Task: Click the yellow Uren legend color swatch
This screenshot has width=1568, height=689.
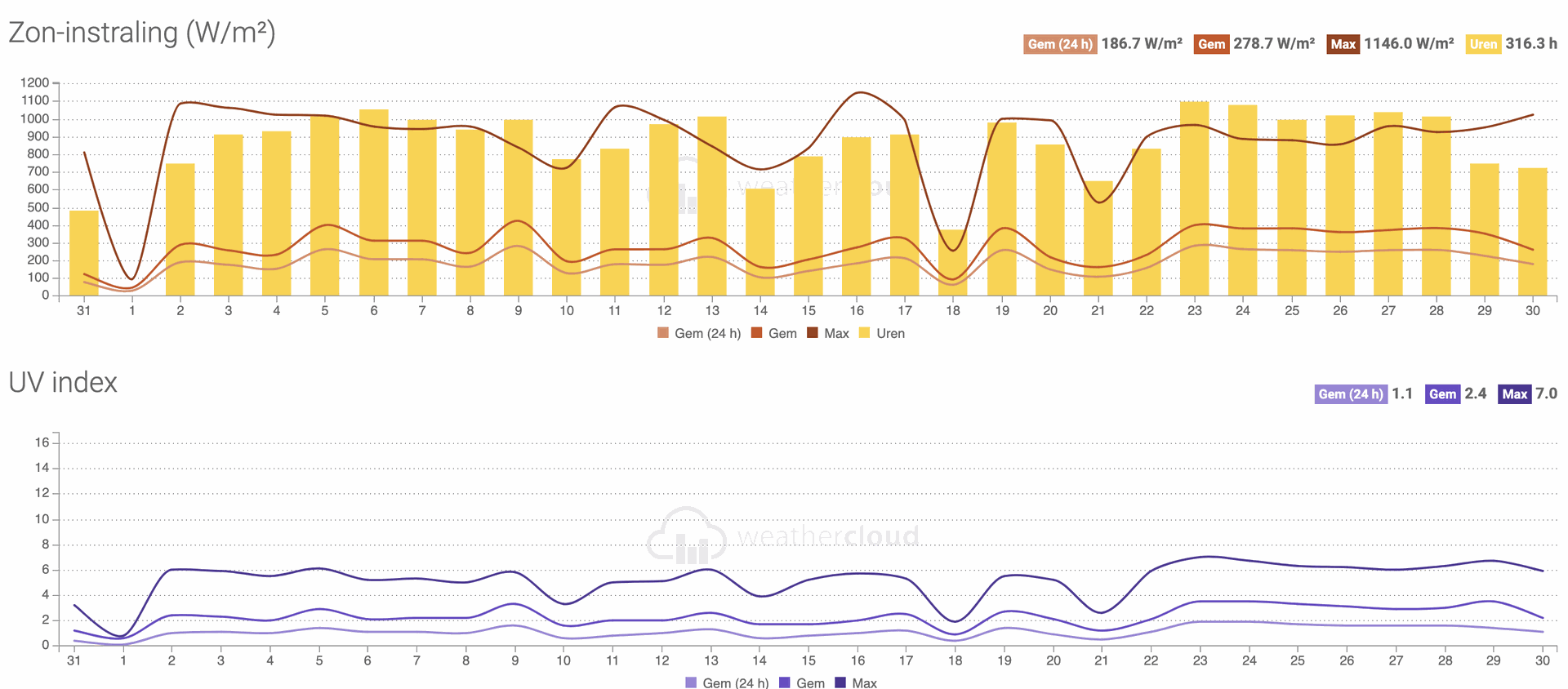Action: [864, 333]
